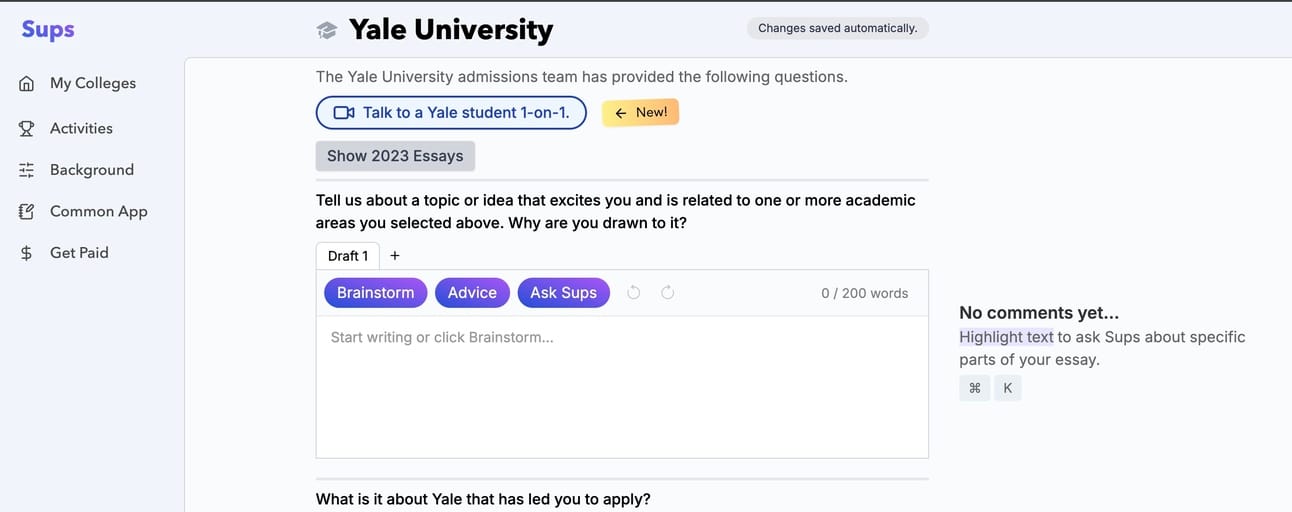1292x512 pixels.
Task: Click the undo arrow icon in editor
Action: click(633, 292)
